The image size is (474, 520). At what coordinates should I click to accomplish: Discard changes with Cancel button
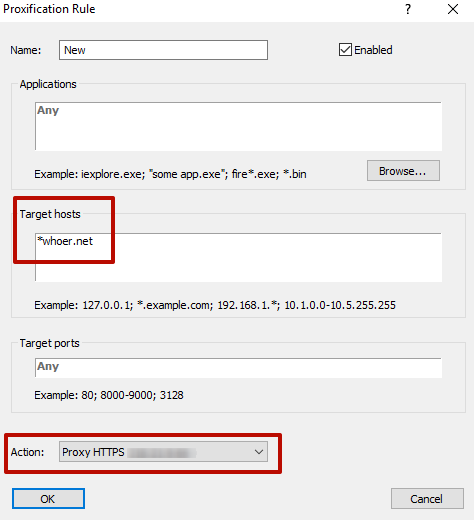click(427, 499)
